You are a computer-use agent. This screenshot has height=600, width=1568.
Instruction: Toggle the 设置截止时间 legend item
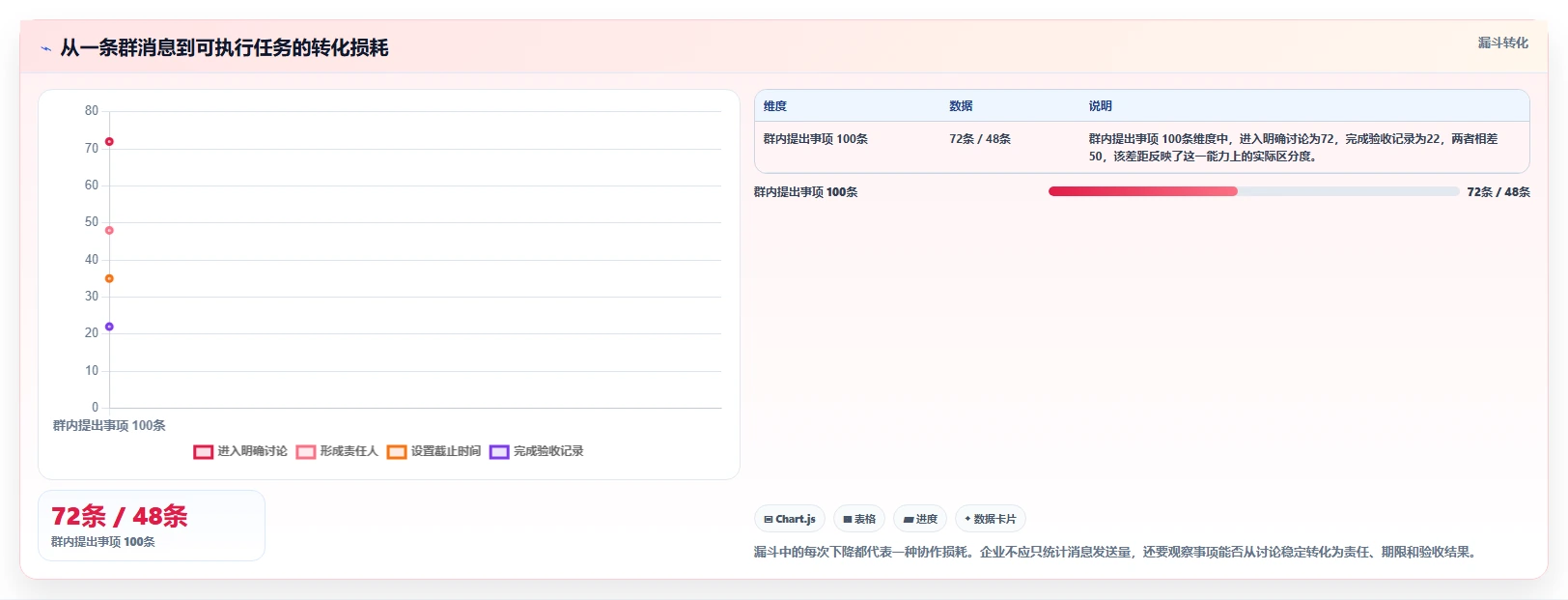(434, 451)
